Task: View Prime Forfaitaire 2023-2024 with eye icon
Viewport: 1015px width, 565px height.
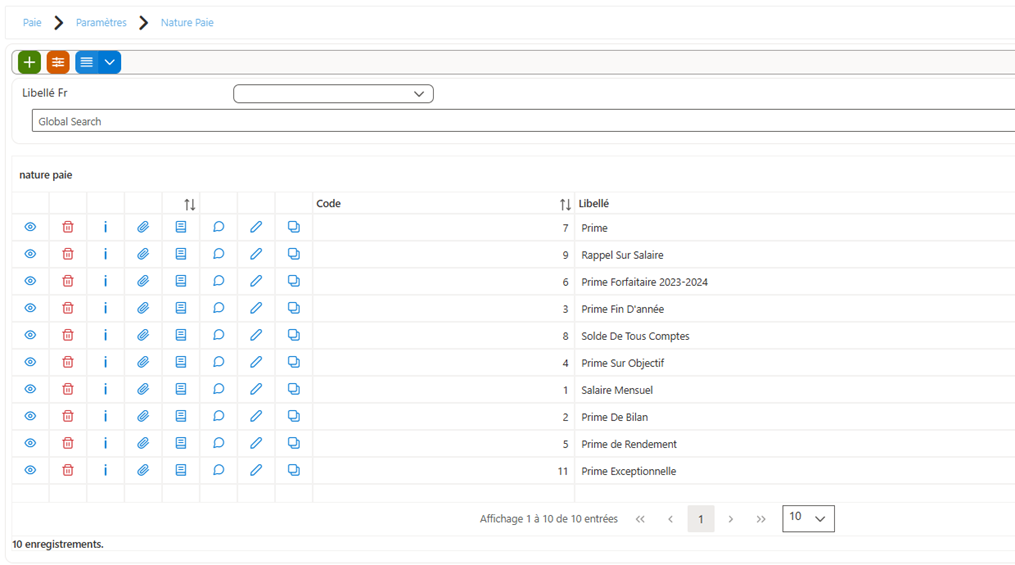Action: pos(30,282)
